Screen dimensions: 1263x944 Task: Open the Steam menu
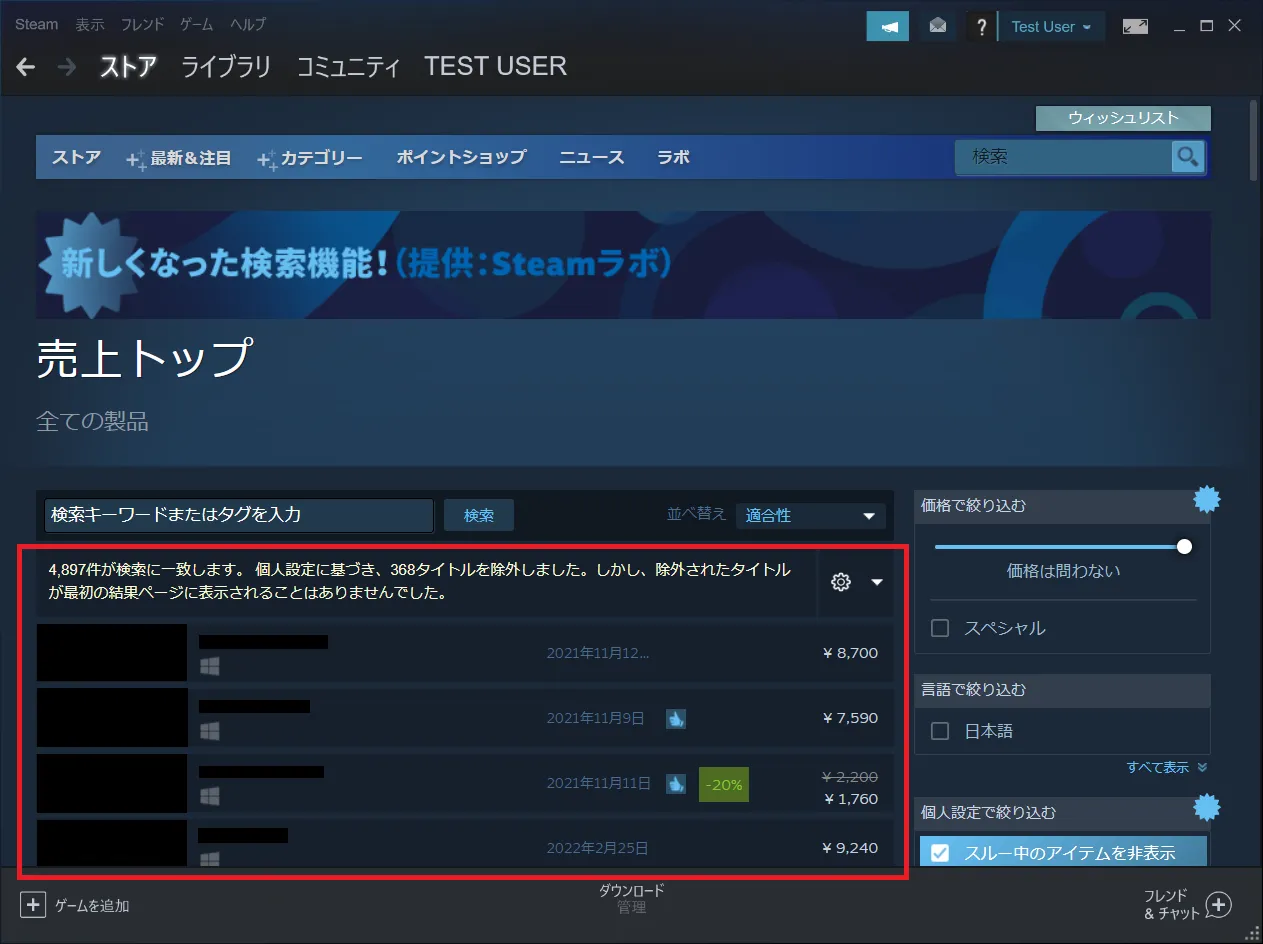pyautogui.click(x=36, y=24)
